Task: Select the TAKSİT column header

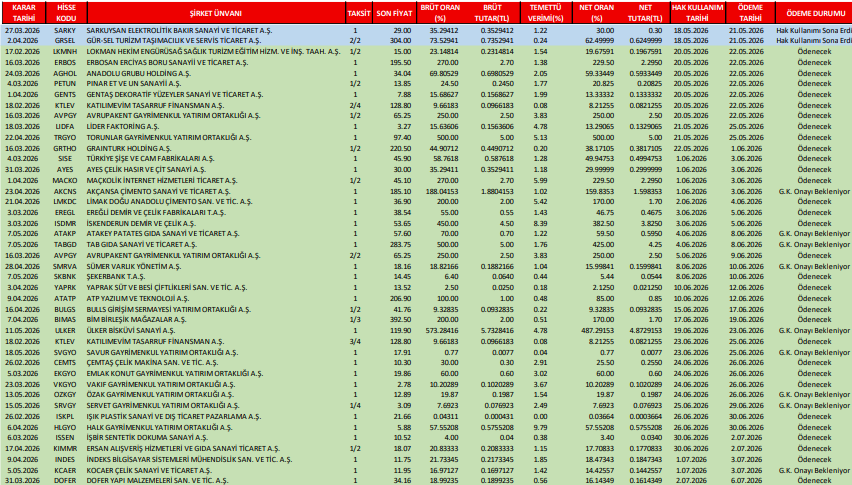Action: [x=359, y=12]
